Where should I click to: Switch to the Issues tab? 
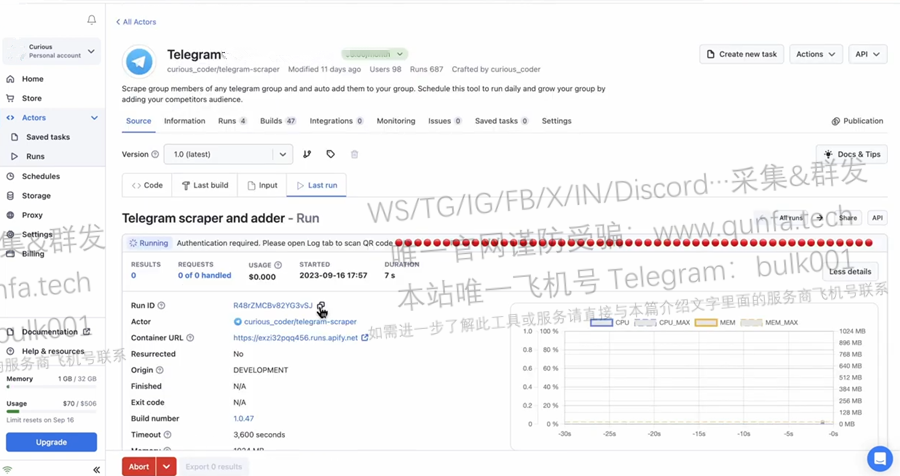[x=444, y=121]
